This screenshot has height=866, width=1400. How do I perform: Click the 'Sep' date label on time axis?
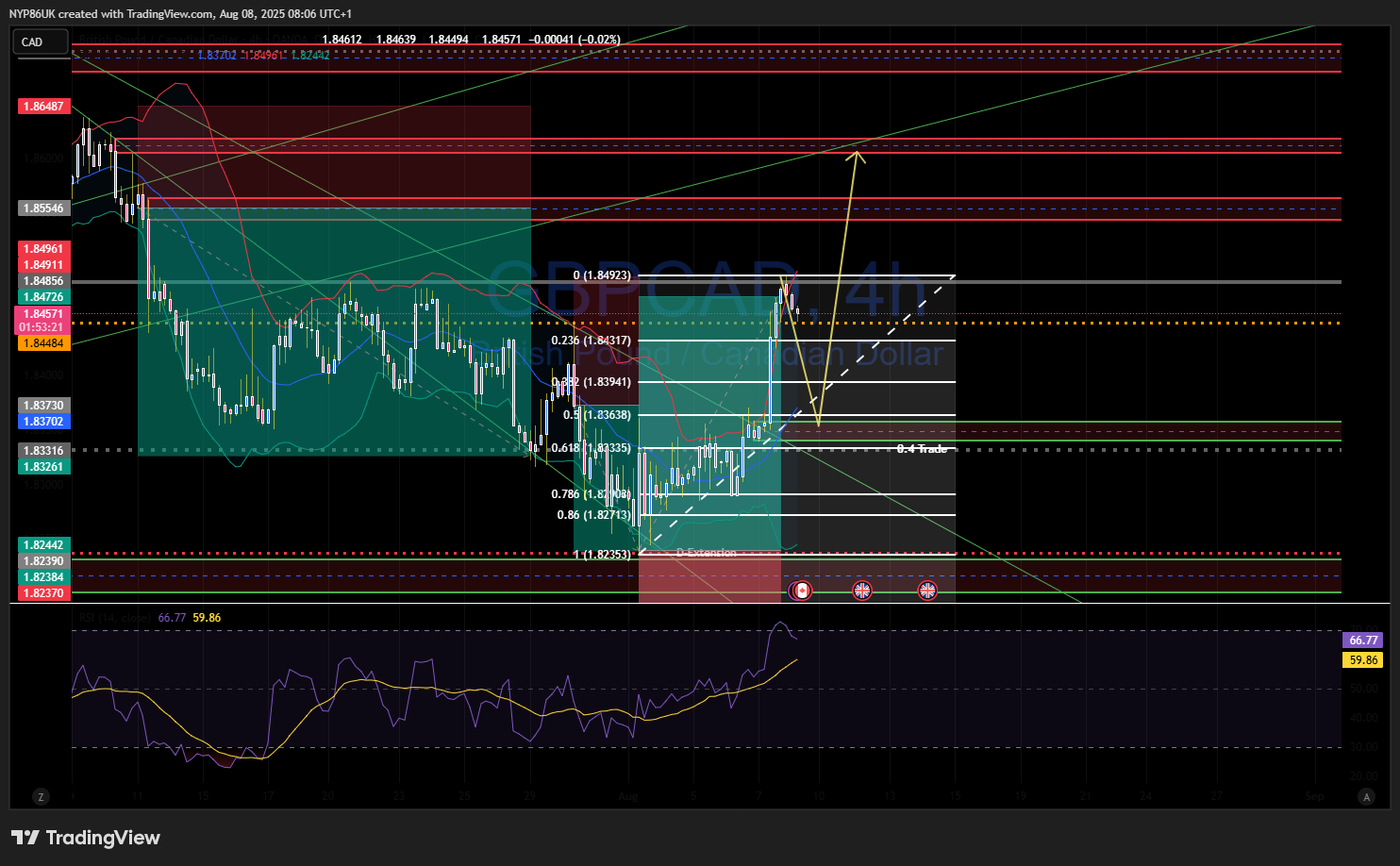click(1315, 797)
